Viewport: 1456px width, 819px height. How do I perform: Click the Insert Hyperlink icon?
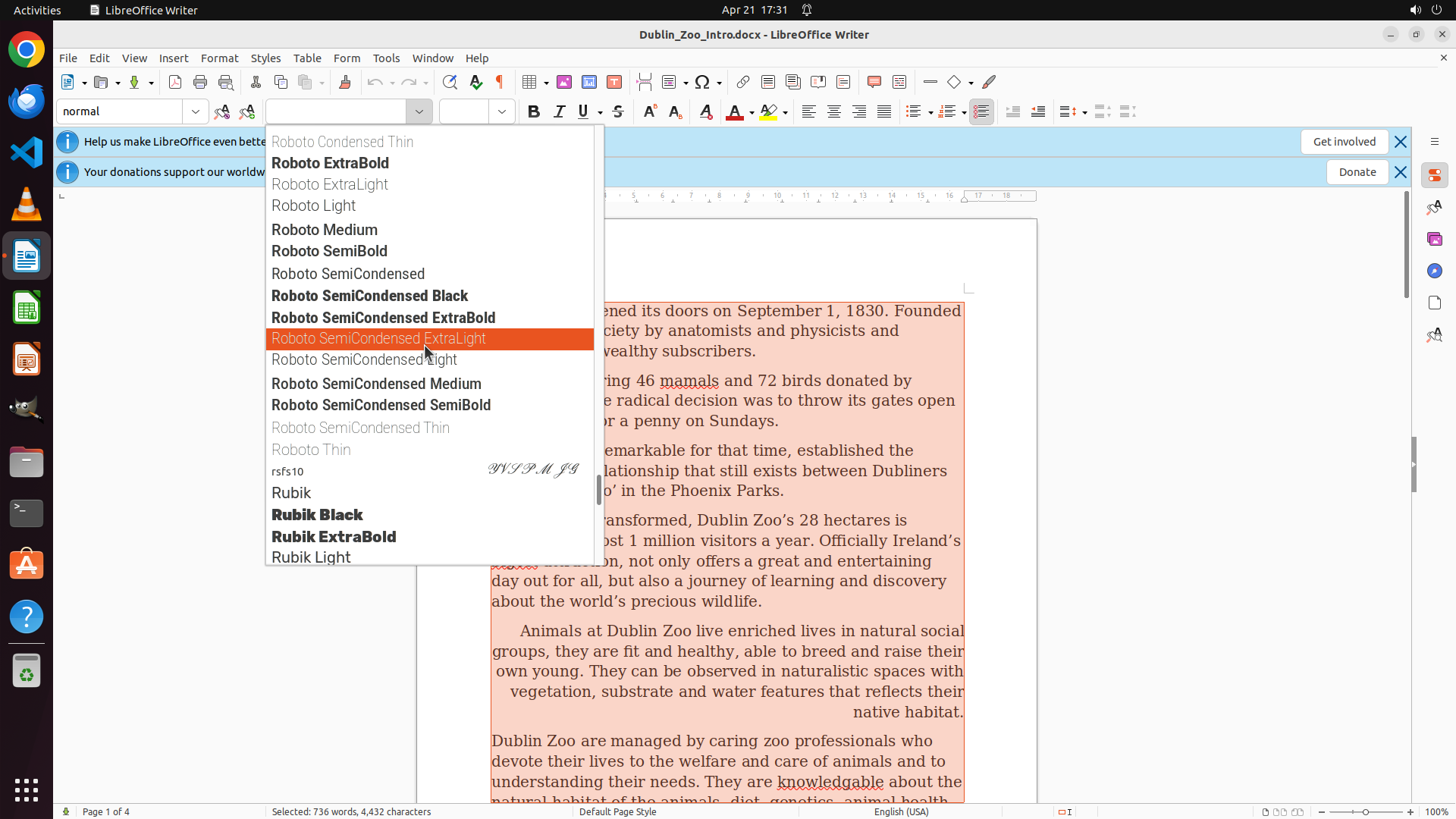coord(743,82)
